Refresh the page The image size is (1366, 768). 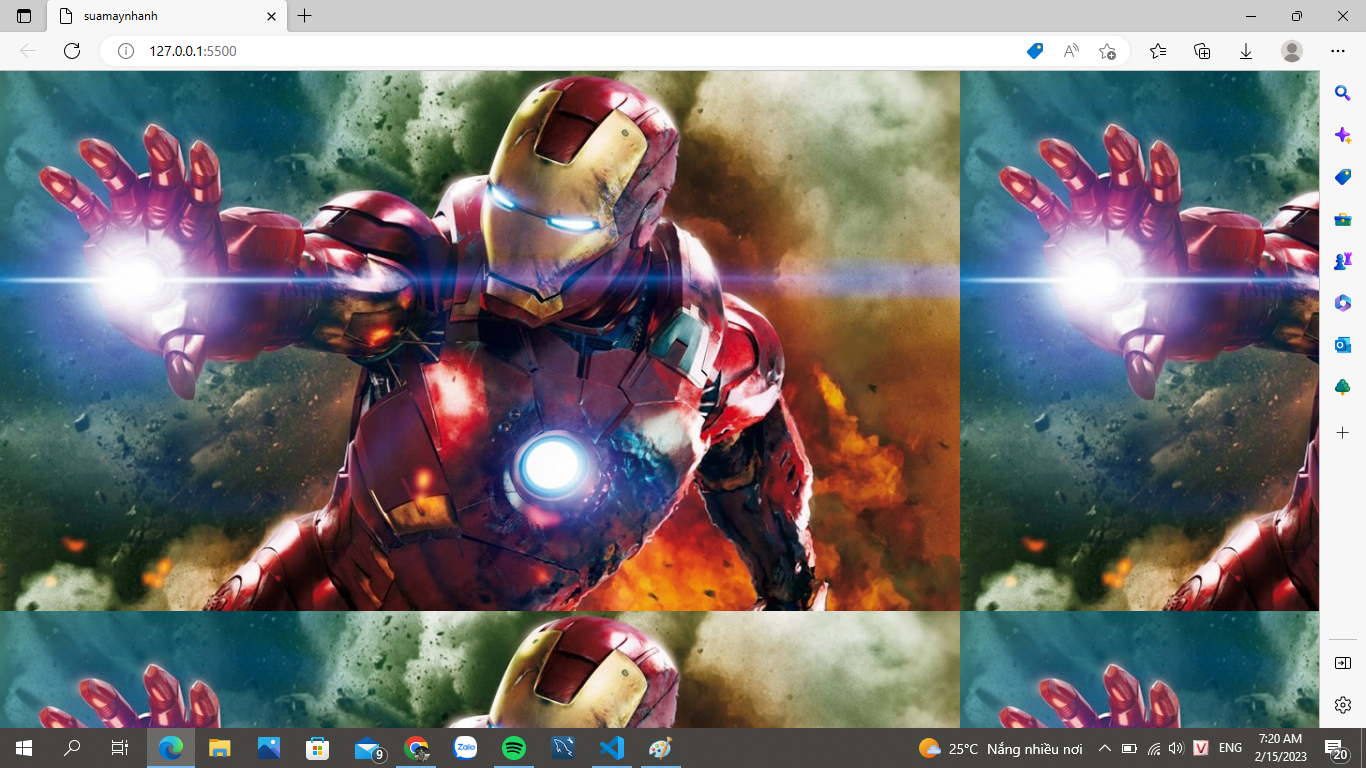[72, 51]
